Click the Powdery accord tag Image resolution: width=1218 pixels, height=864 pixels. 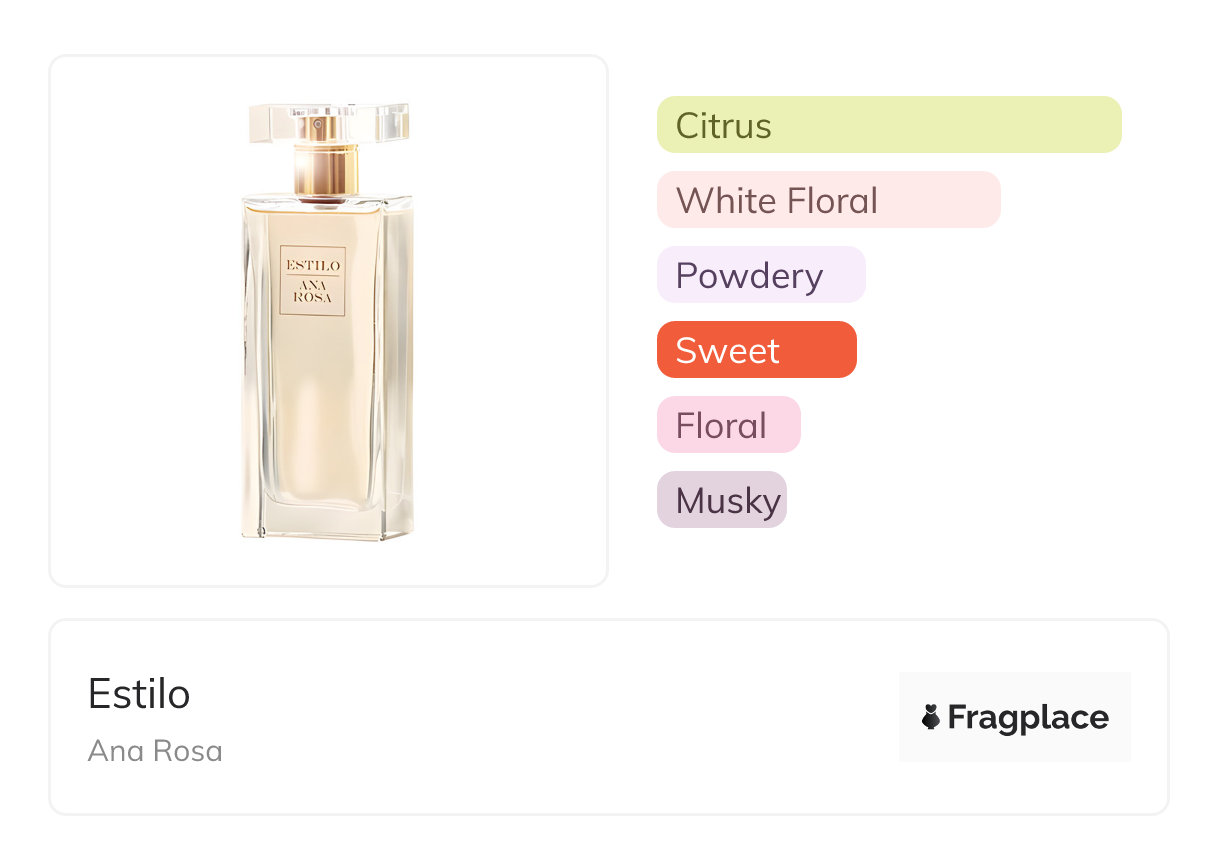click(x=760, y=275)
